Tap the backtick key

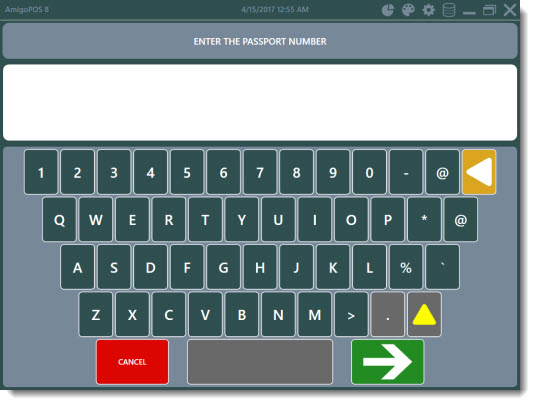tap(443, 267)
